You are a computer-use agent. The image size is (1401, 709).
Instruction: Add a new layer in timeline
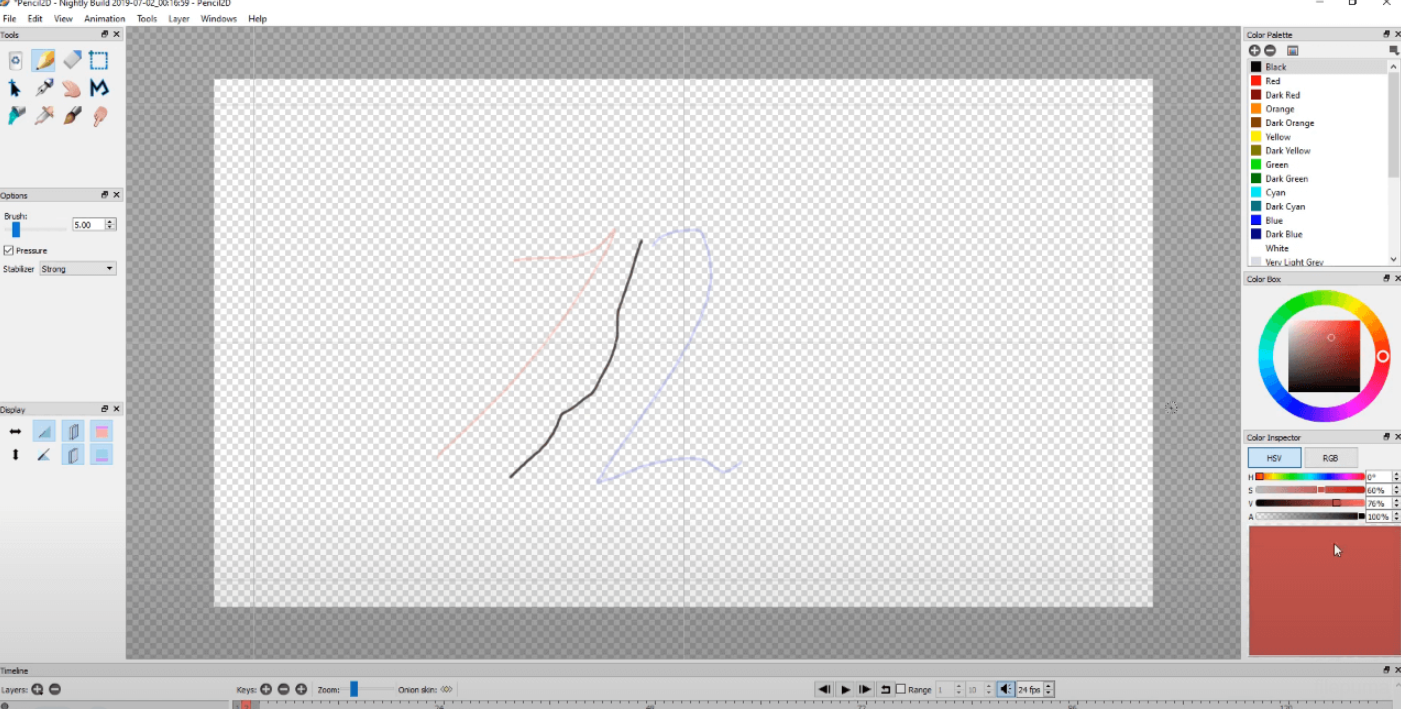[x=37, y=689]
